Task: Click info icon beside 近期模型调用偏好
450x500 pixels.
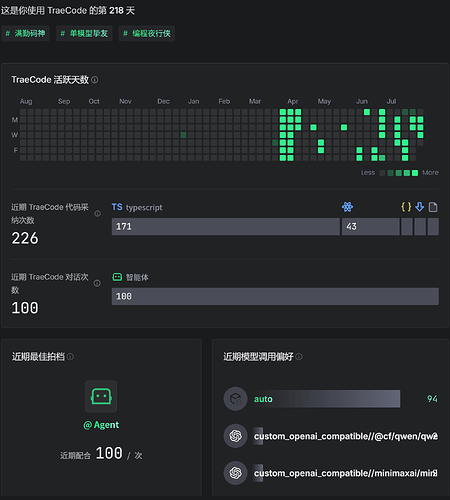Action: point(299,357)
